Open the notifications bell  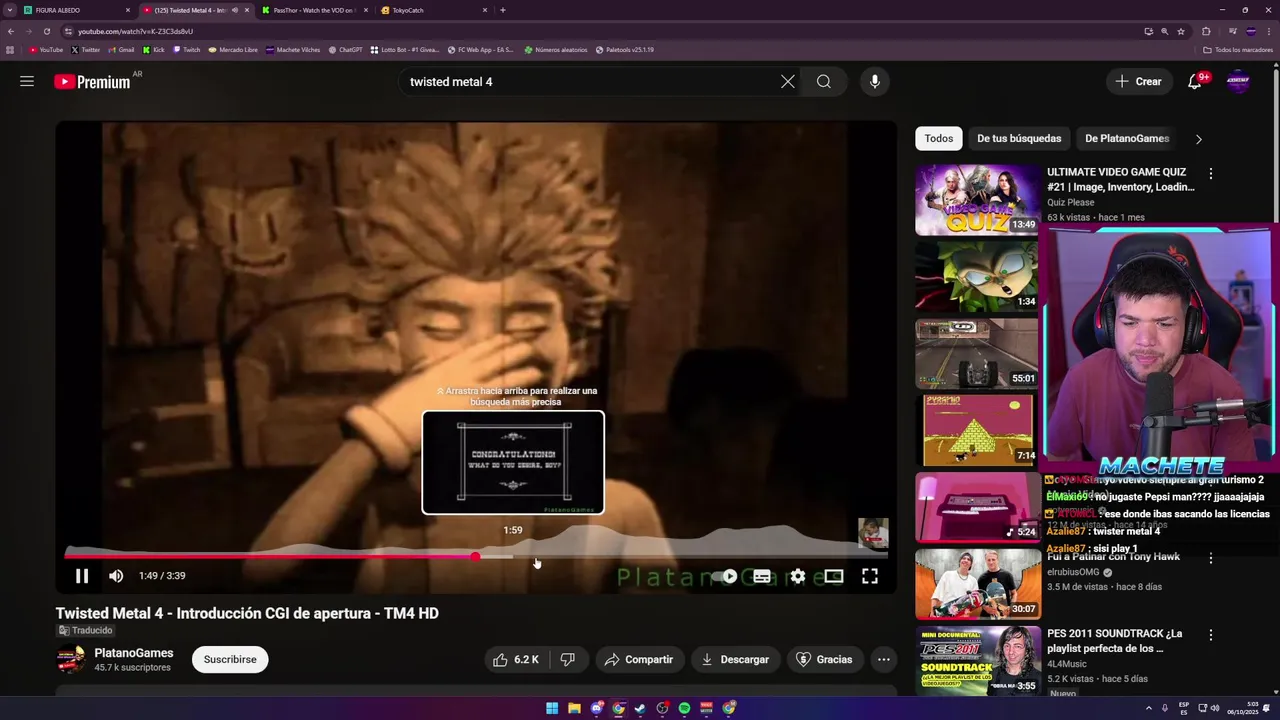click(1194, 82)
